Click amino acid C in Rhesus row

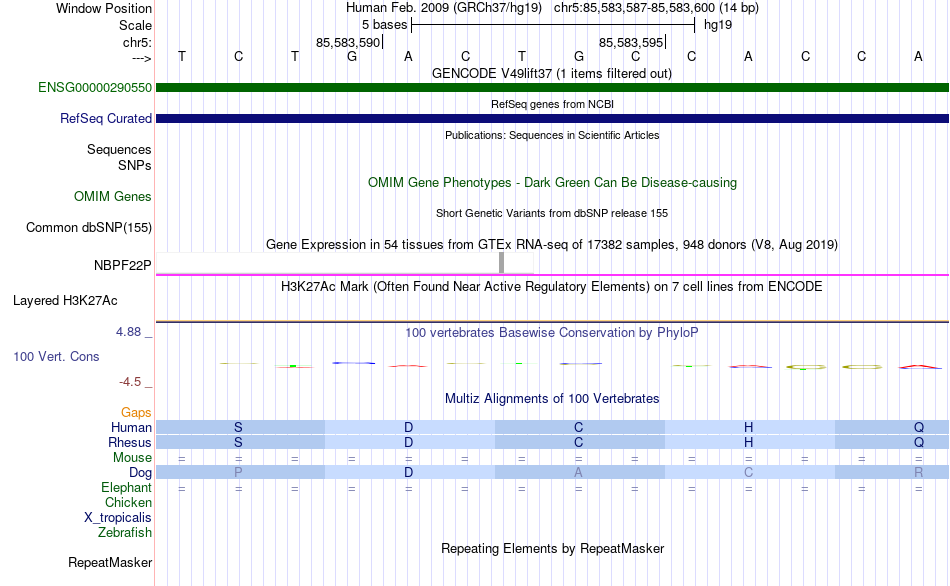tap(579, 442)
